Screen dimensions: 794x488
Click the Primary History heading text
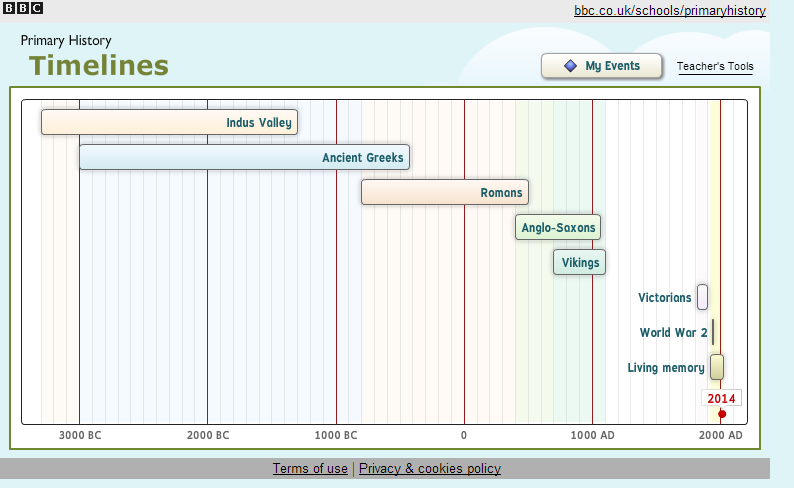click(66, 40)
